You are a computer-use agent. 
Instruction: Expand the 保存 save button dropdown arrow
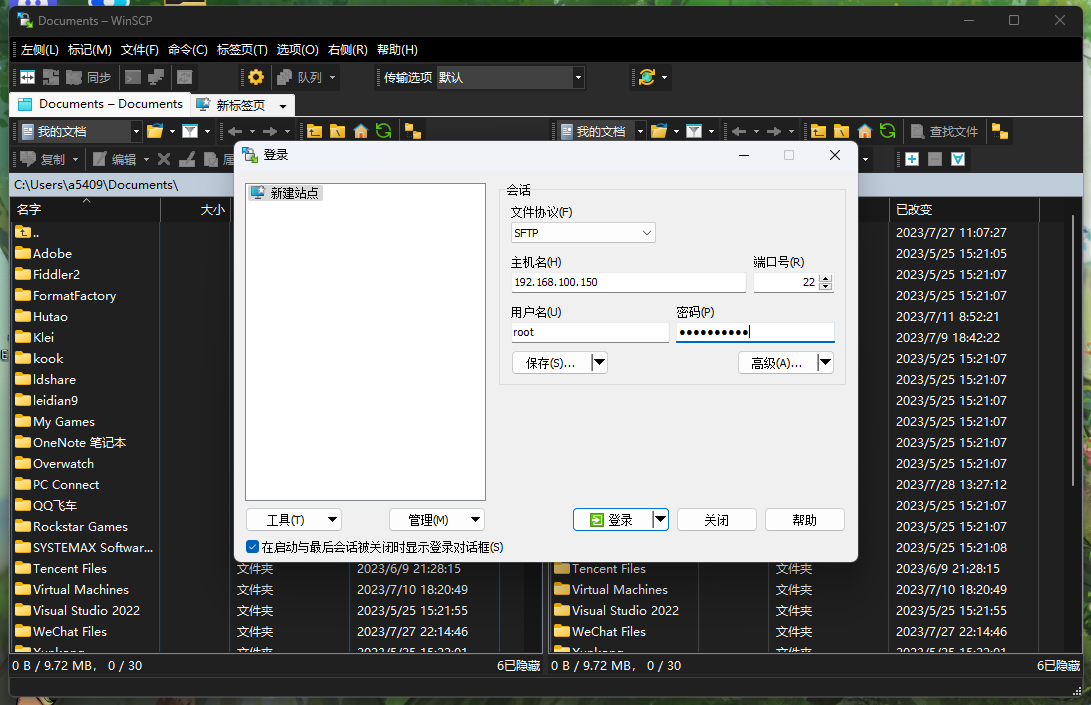tap(599, 363)
